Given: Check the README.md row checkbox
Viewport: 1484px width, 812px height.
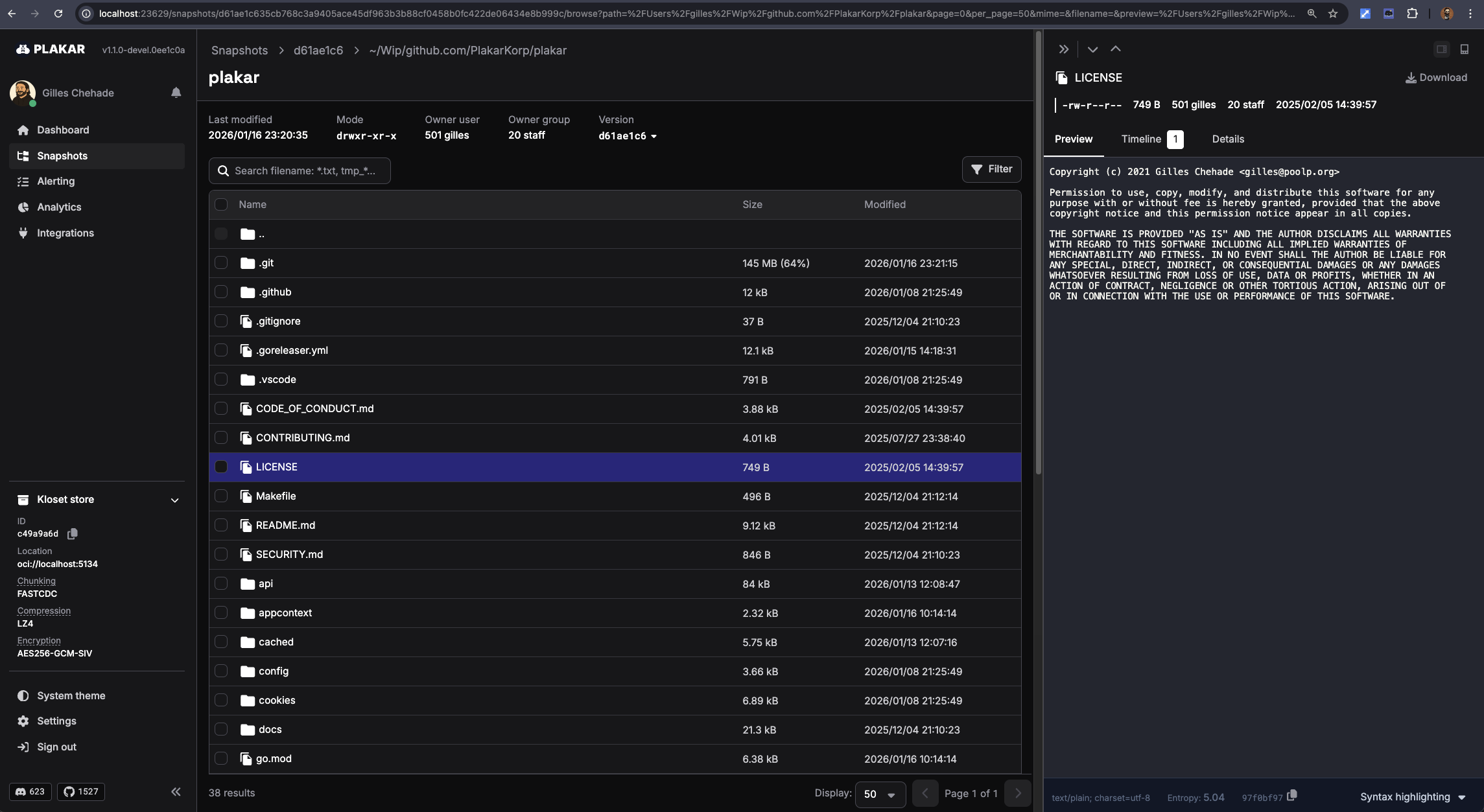Looking at the screenshot, I should pyautogui.click(x=221, y=526).
